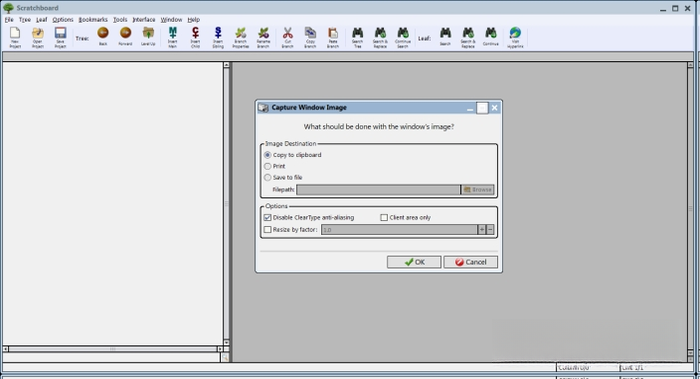
Task: Open the Help menu
Action: click(x=193, y=20)
